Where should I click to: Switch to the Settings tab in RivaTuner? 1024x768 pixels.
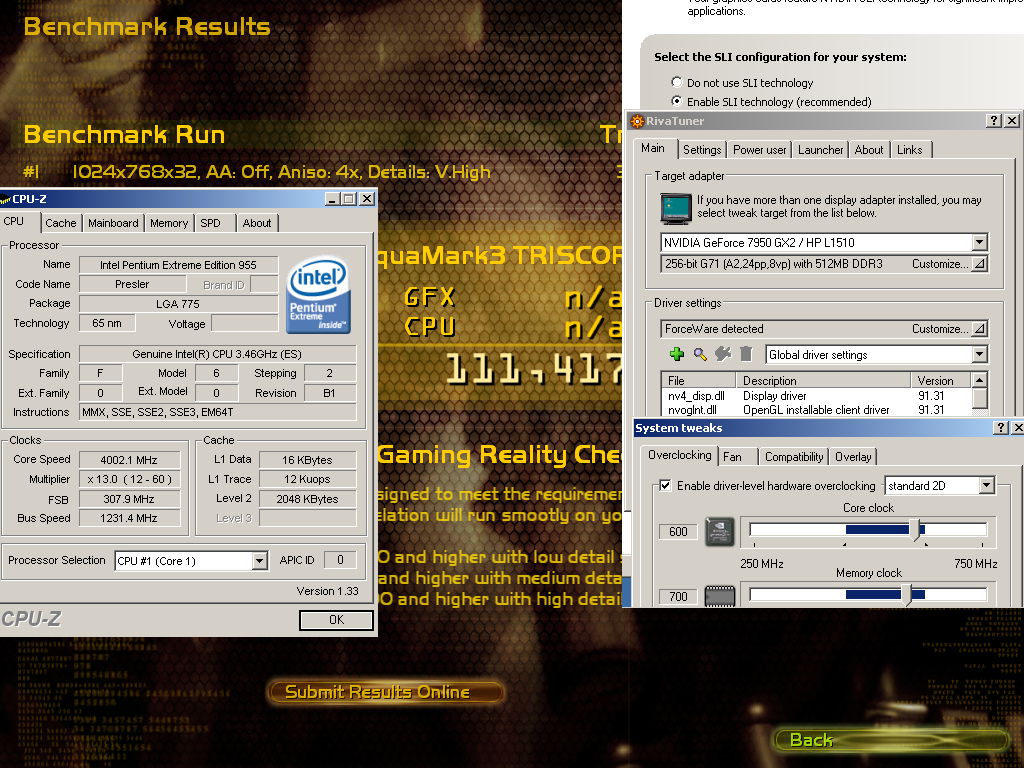coord(702,150)
